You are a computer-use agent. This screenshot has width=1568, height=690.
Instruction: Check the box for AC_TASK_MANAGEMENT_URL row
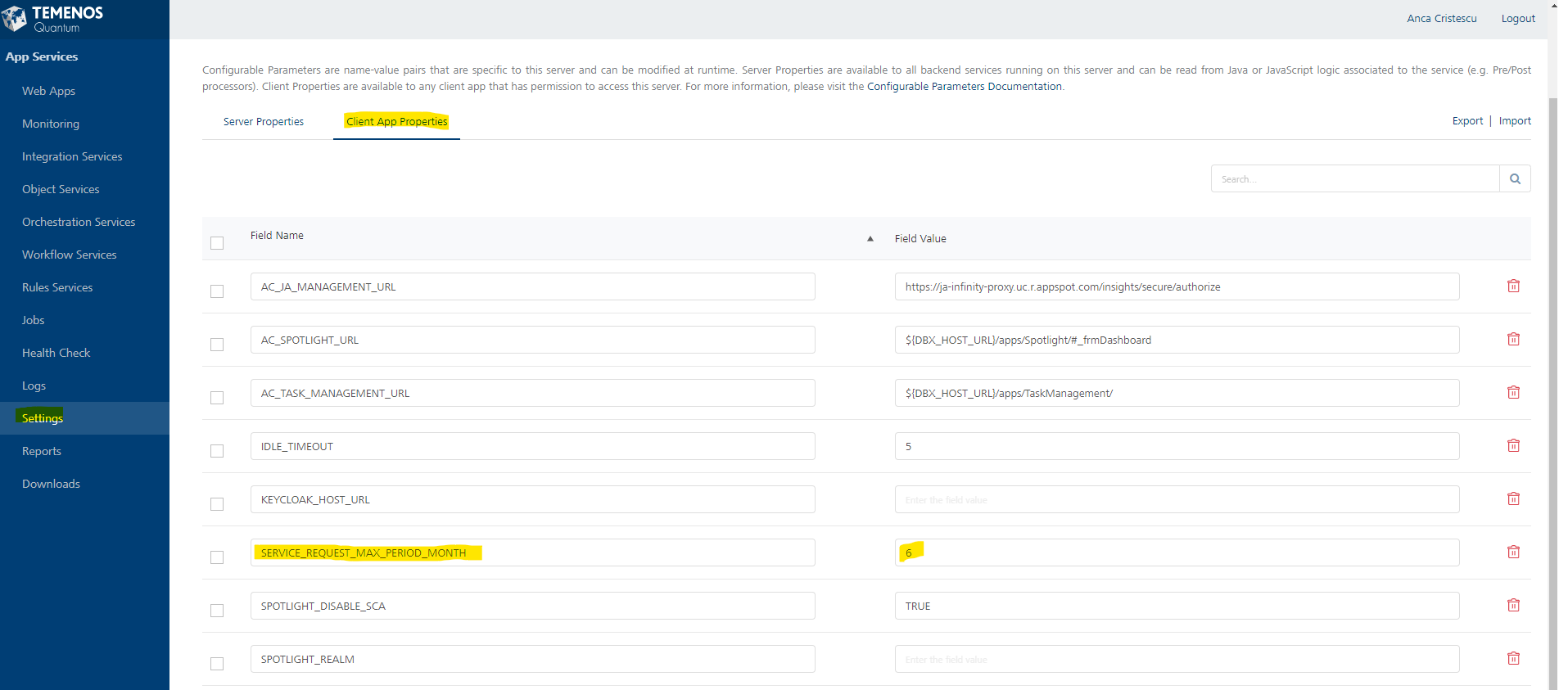(217, 398)
